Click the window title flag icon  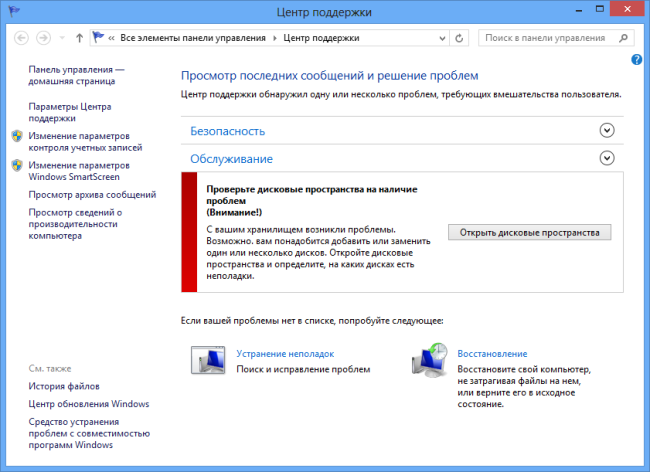[x=13, y=10]
